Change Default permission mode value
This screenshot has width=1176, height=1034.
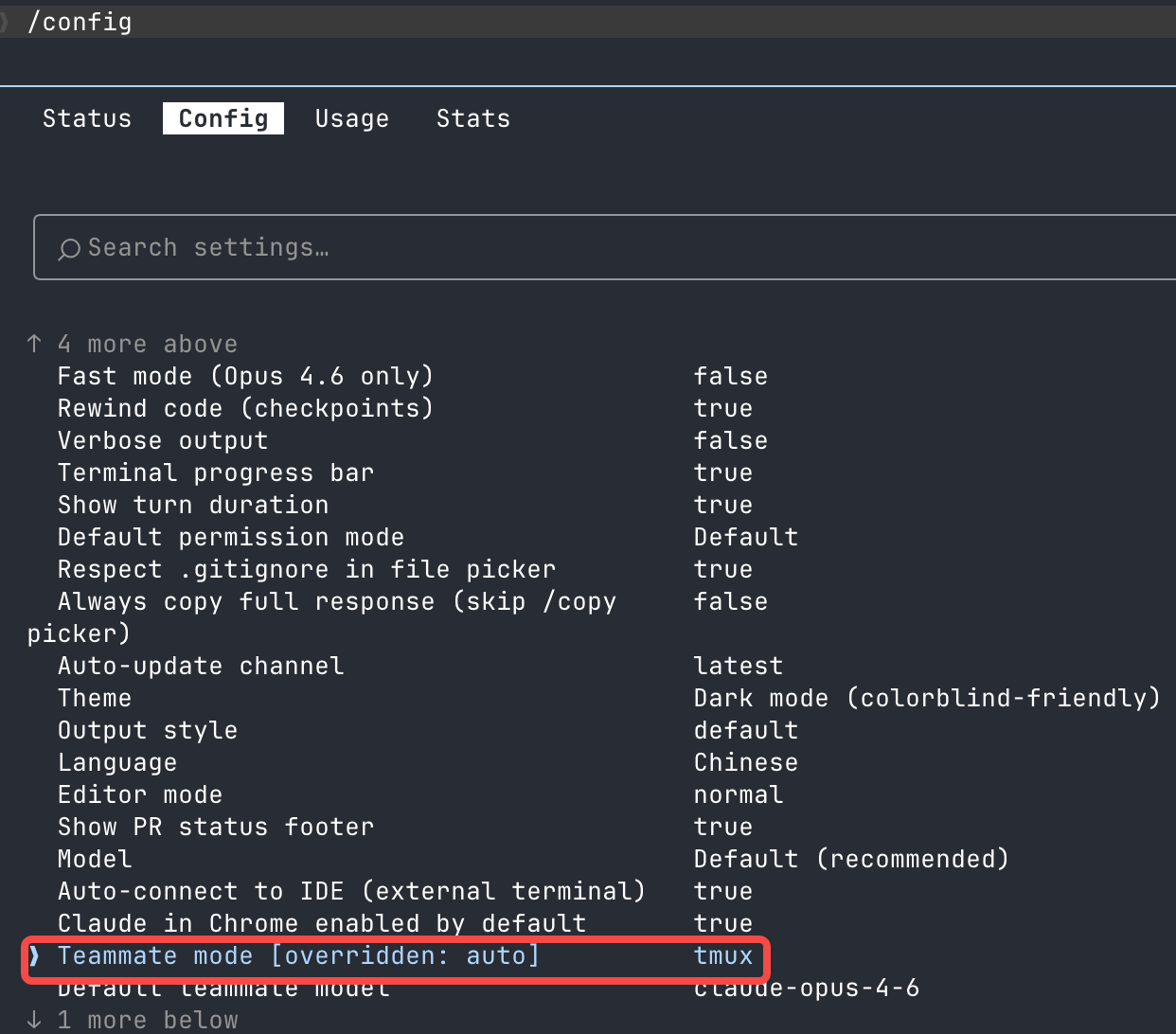point(746,537)
